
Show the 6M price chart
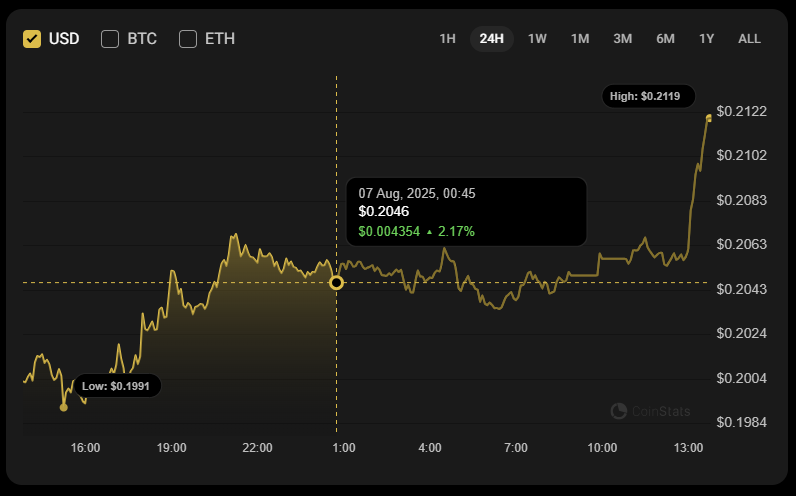[665, 39]
